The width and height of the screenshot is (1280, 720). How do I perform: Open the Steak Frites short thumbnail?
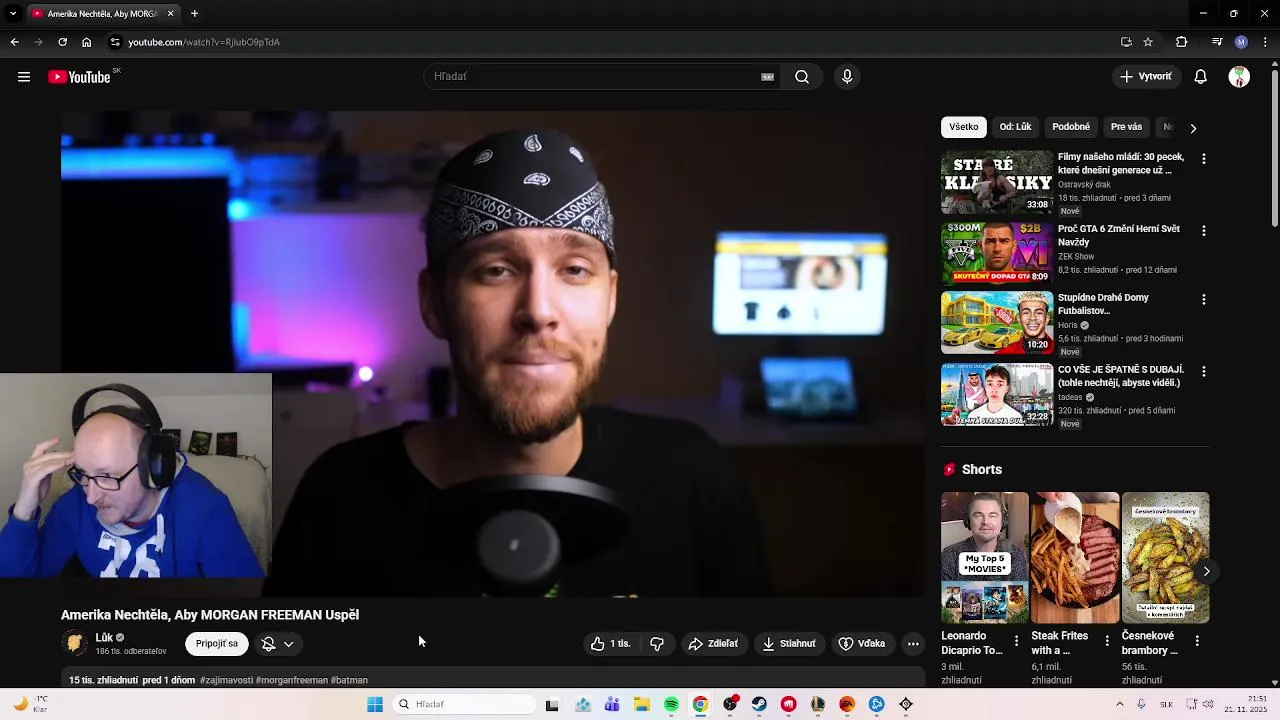pyautogui.click(x=1075, y=558)
